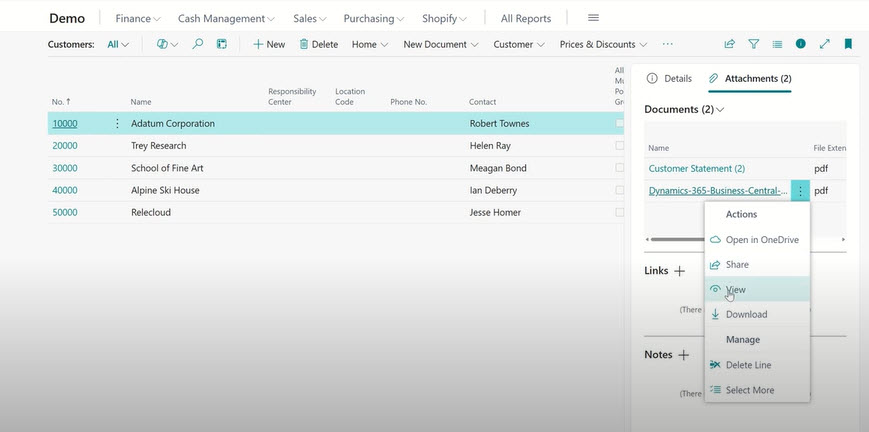This screenshot has height=432, width=869.
Task: Open the share icon in the top right toolbar
Action: 729,44
